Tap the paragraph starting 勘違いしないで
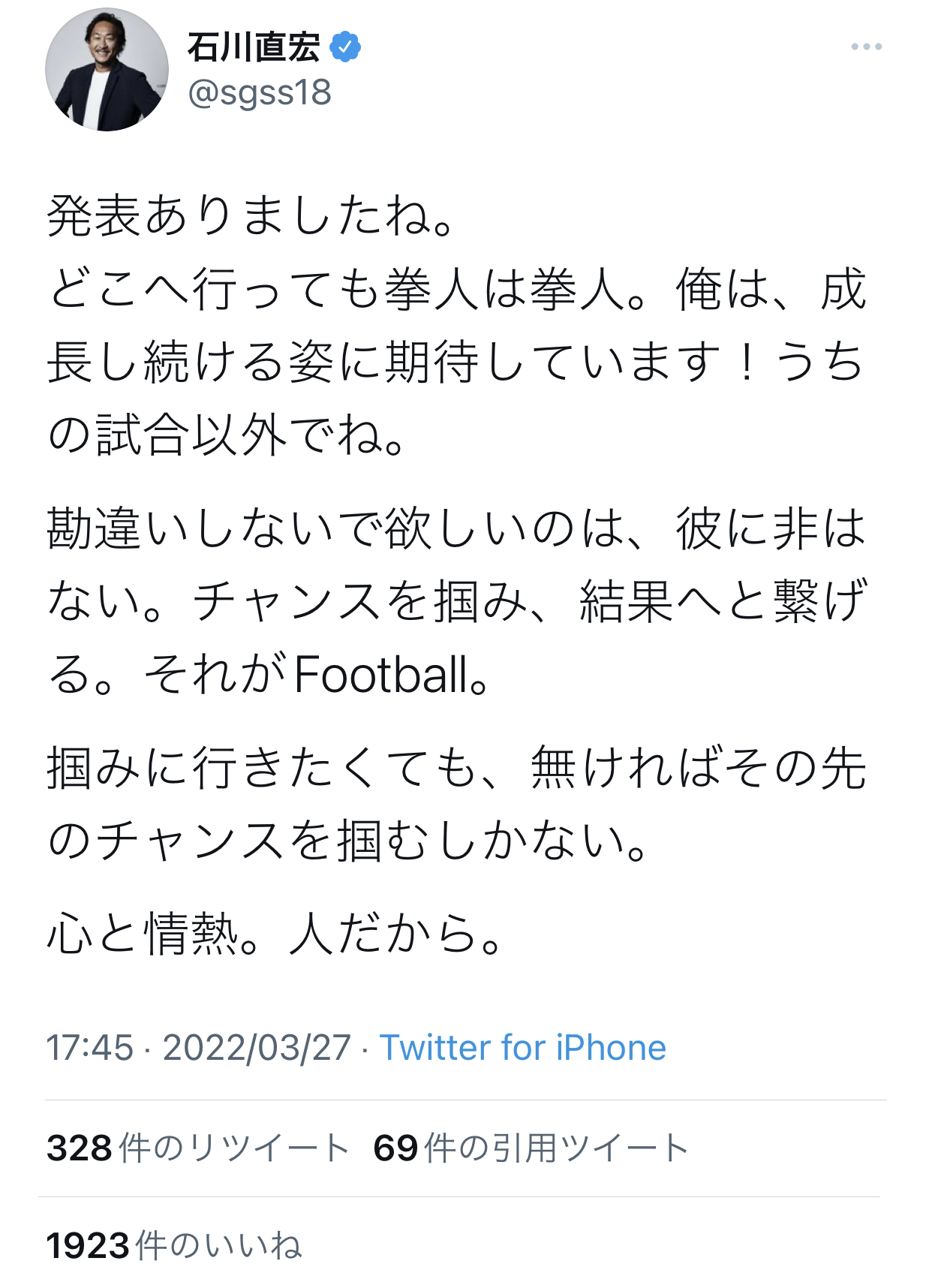Screen dimensions: 932x1288 pos(456,600)
